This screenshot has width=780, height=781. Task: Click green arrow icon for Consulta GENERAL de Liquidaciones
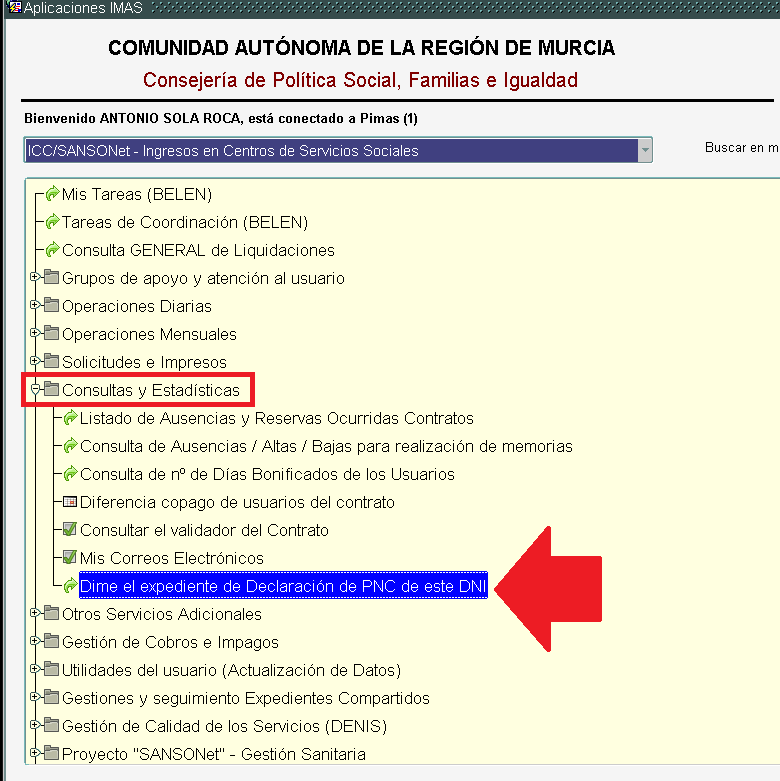tap(53, 250)
